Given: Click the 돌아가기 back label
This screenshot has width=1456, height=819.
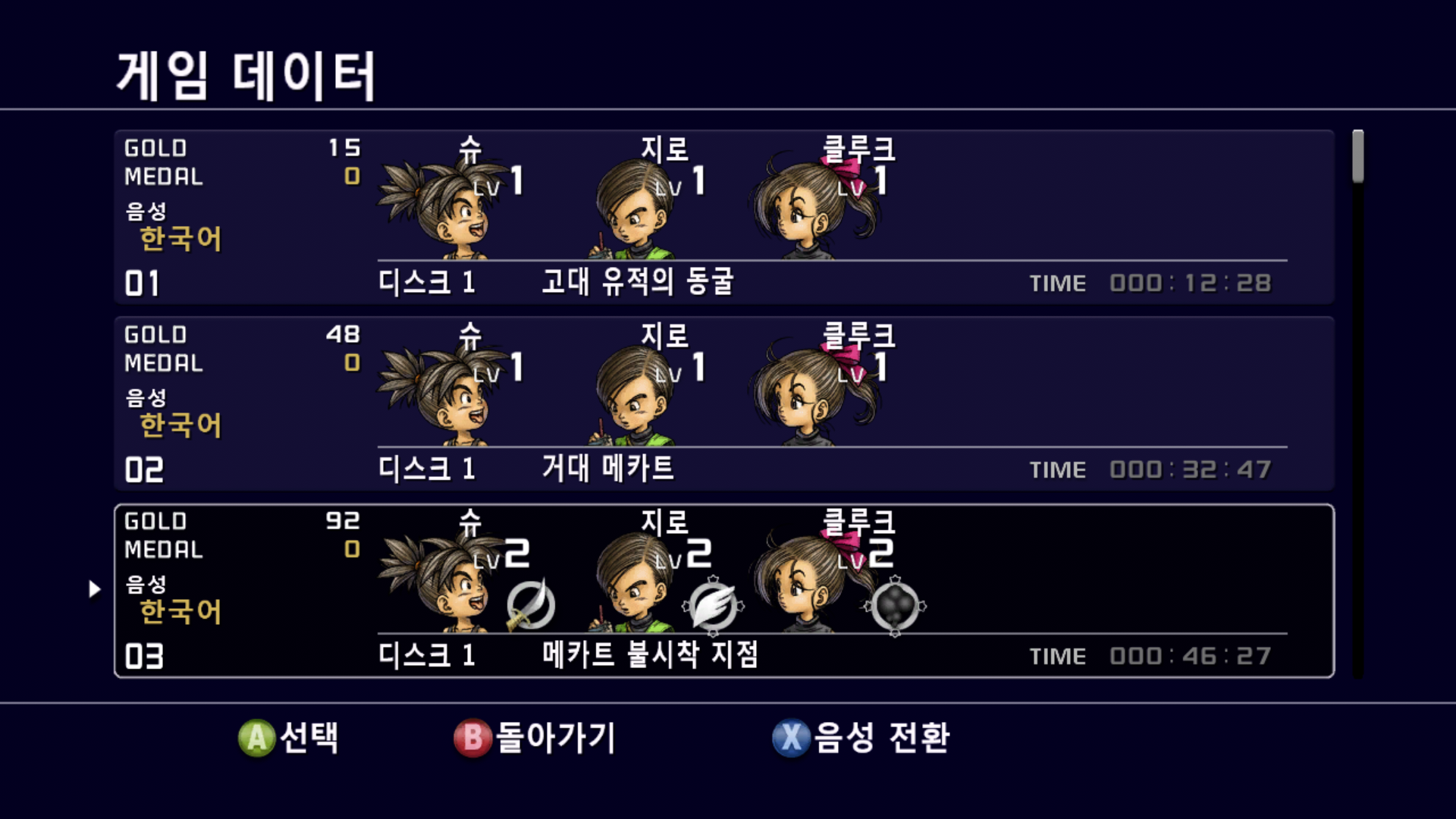Looking at the screenshot, I should 555,737.
